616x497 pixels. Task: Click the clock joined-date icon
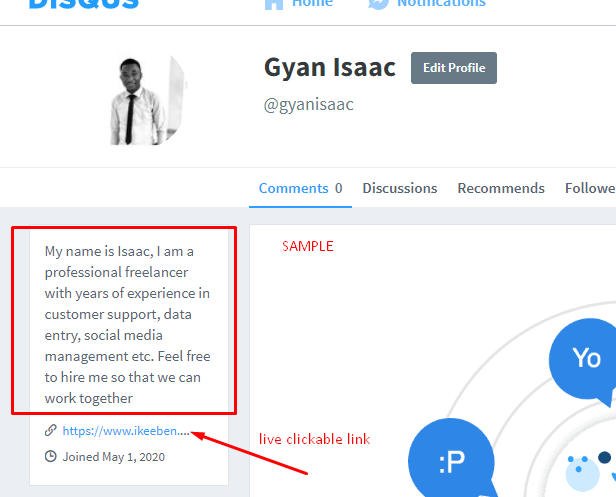(51, 456)
